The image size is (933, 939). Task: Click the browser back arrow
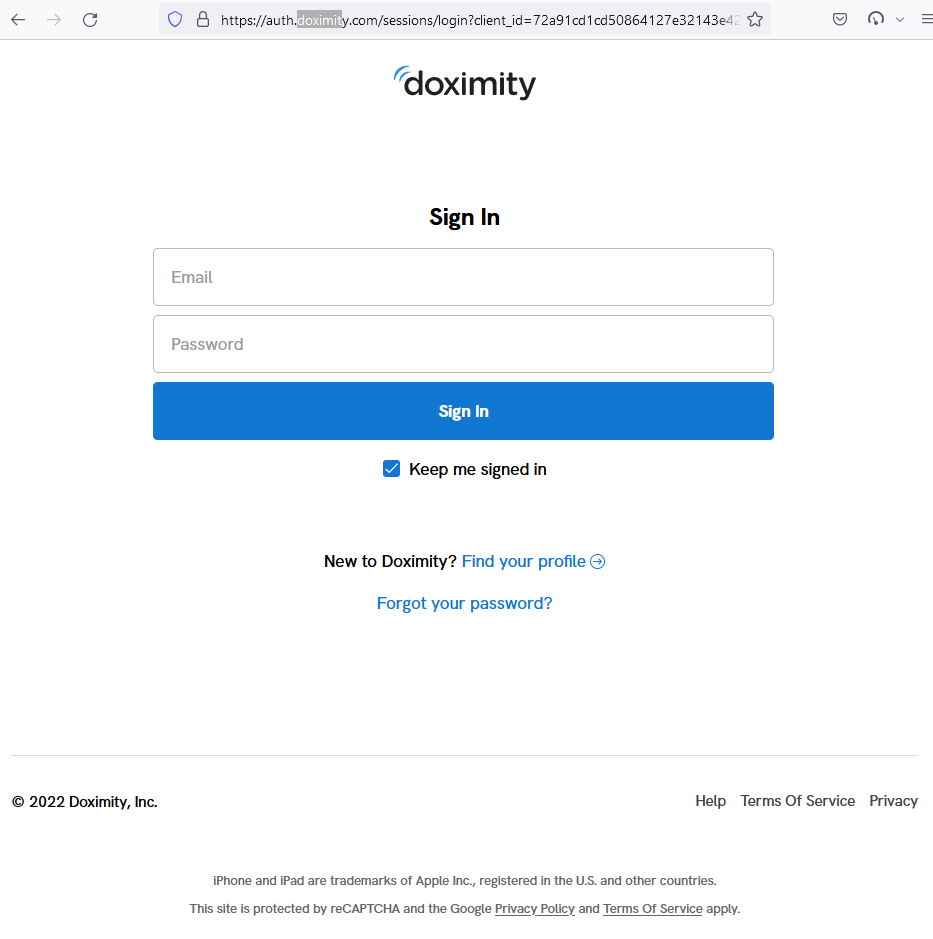[18, 18]
